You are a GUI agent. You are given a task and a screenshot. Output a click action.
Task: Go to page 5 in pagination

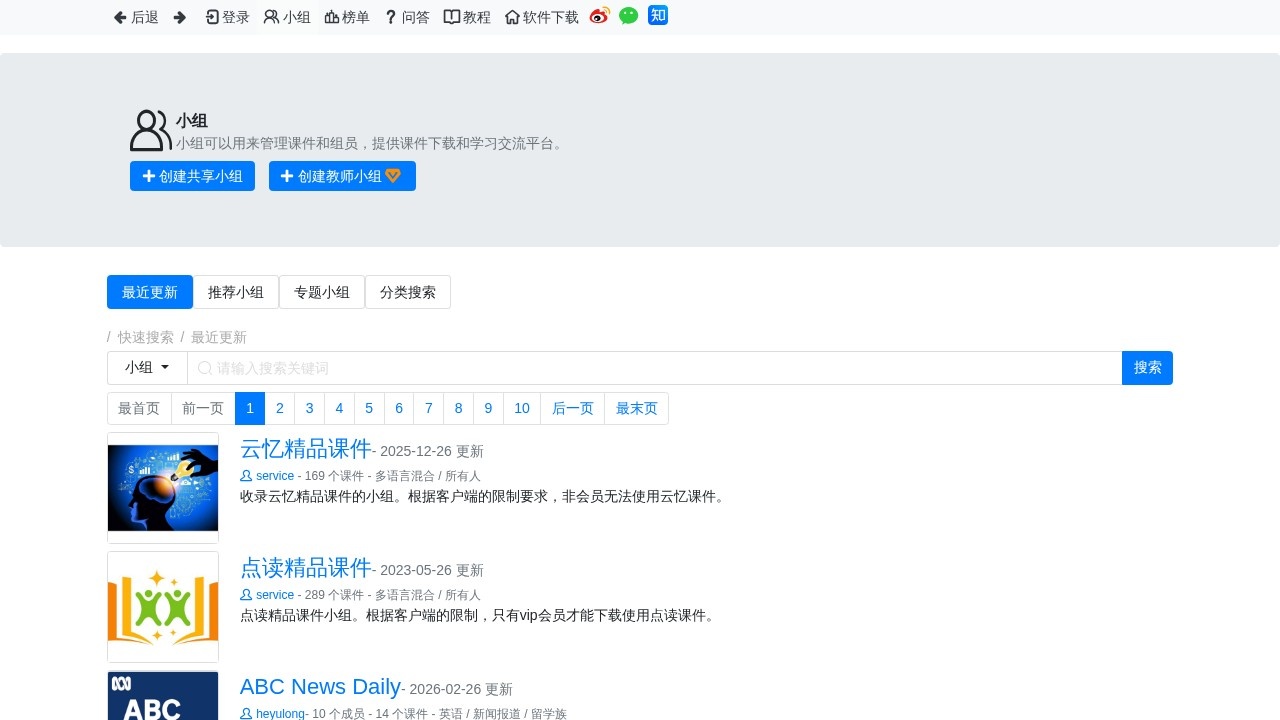[x=369, y=408]
